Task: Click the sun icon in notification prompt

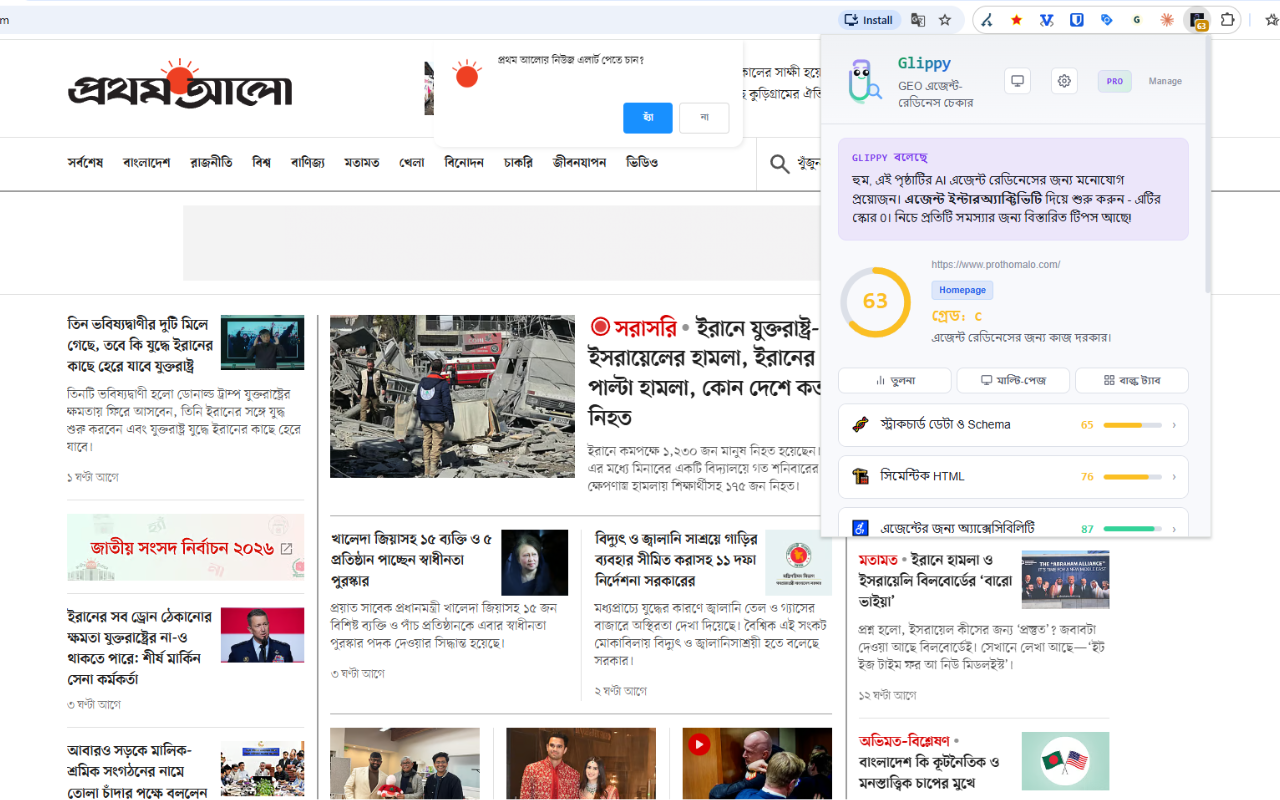Action: pyautogui.click(x=466, y=74)
